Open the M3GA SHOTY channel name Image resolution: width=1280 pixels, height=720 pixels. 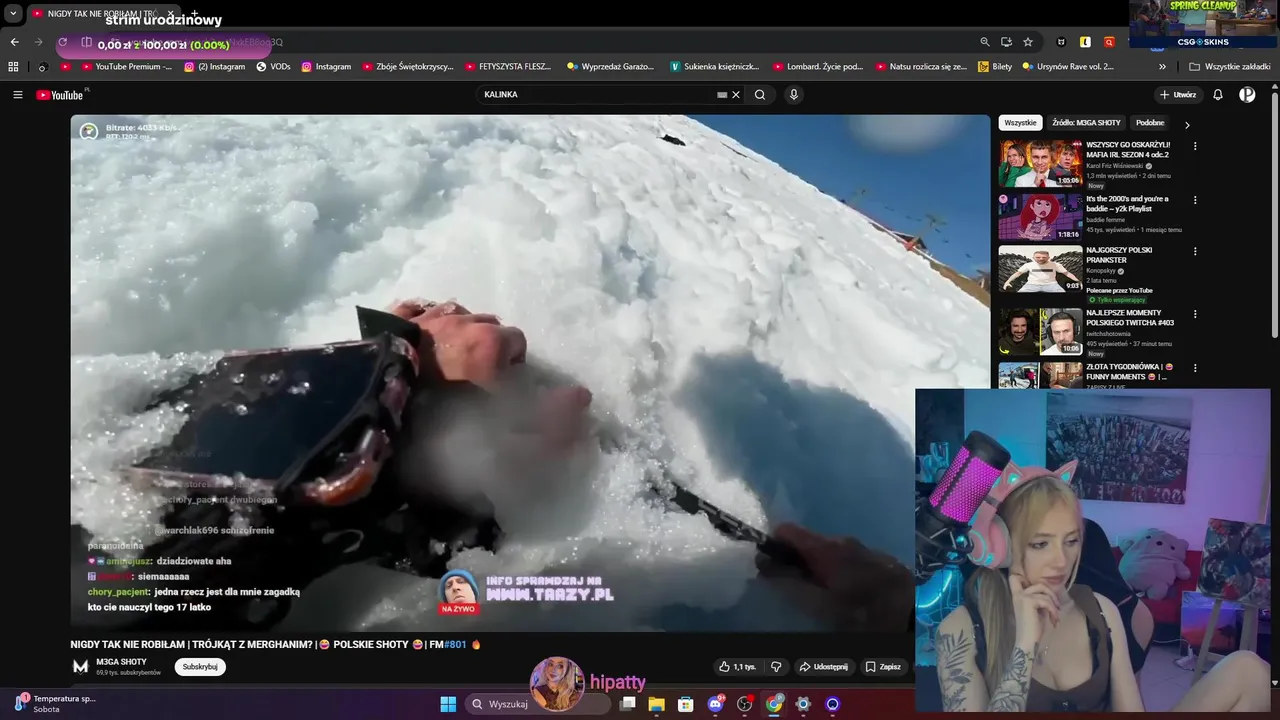pos(121,662)
